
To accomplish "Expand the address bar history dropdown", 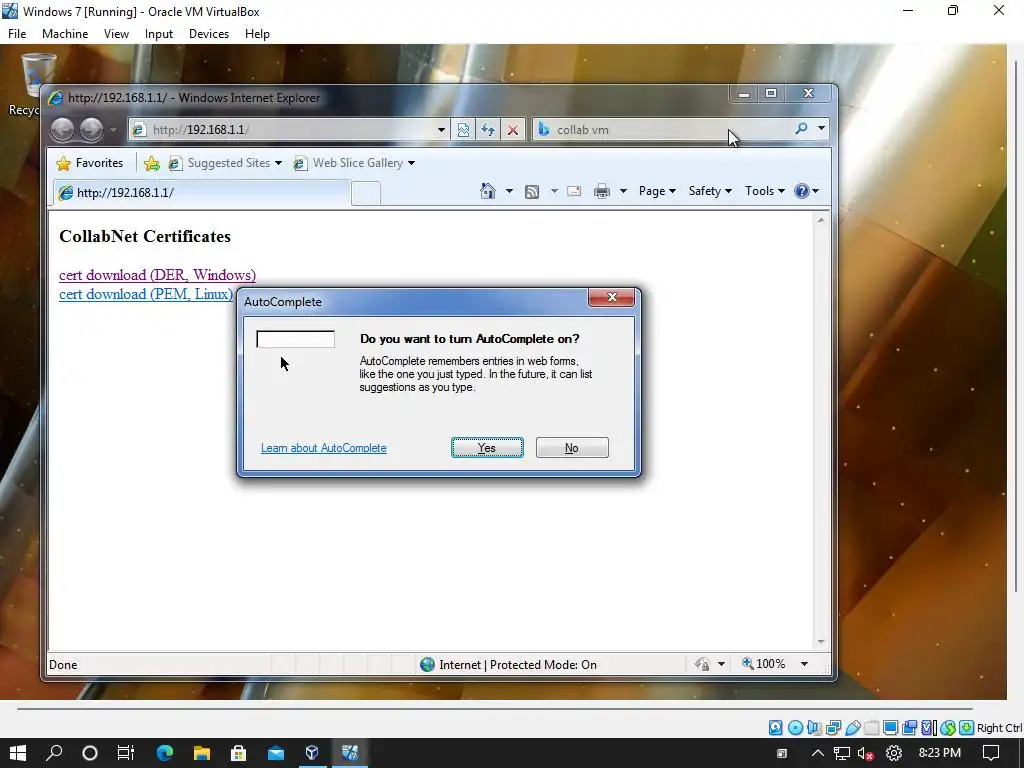I will click(441, 129).
